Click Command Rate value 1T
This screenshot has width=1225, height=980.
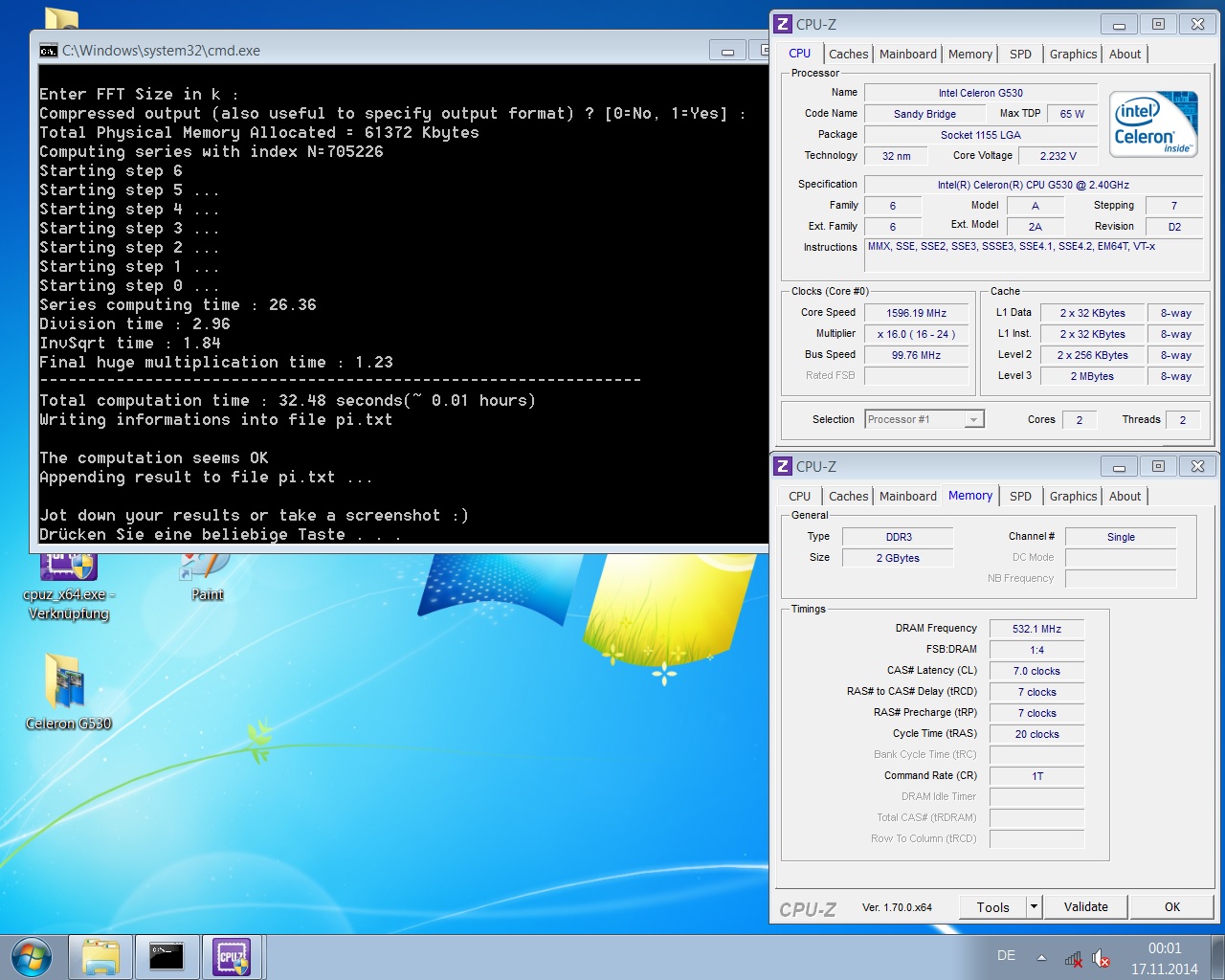(x=1036, y=776)
